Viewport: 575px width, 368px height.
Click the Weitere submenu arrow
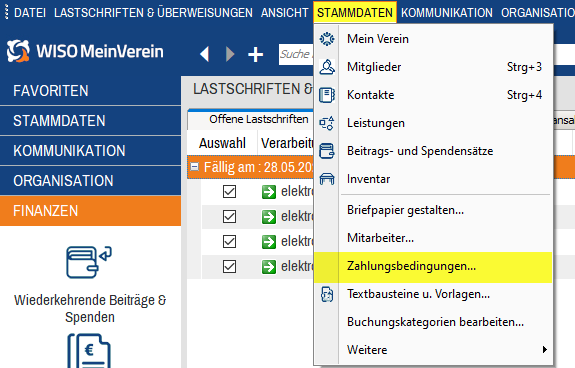tap(545, 350)
